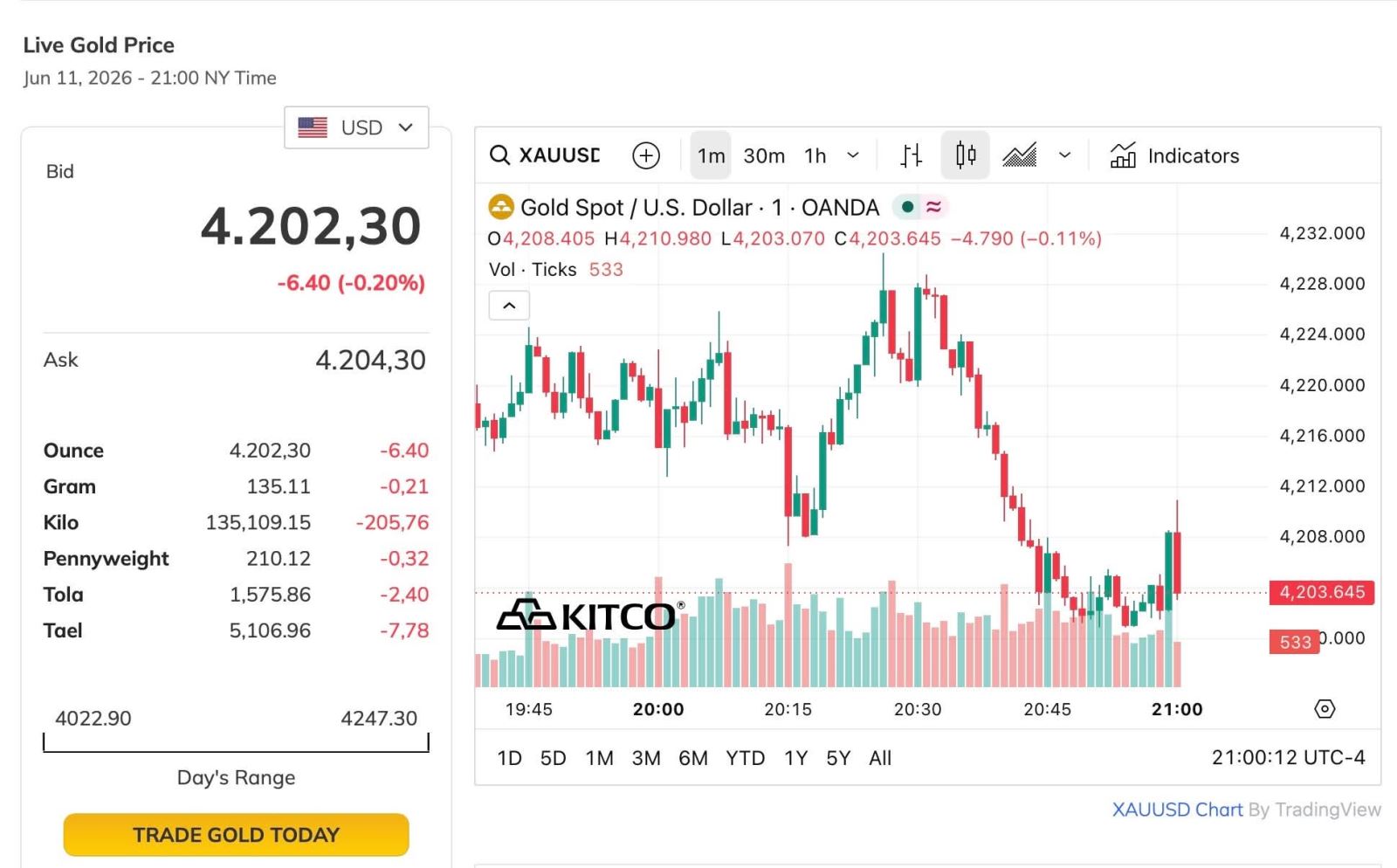Image resolution: width=1397 pixels, height=868 pixels.
Task: Select the candlestick chart style icon
Action: pos(965,155)
